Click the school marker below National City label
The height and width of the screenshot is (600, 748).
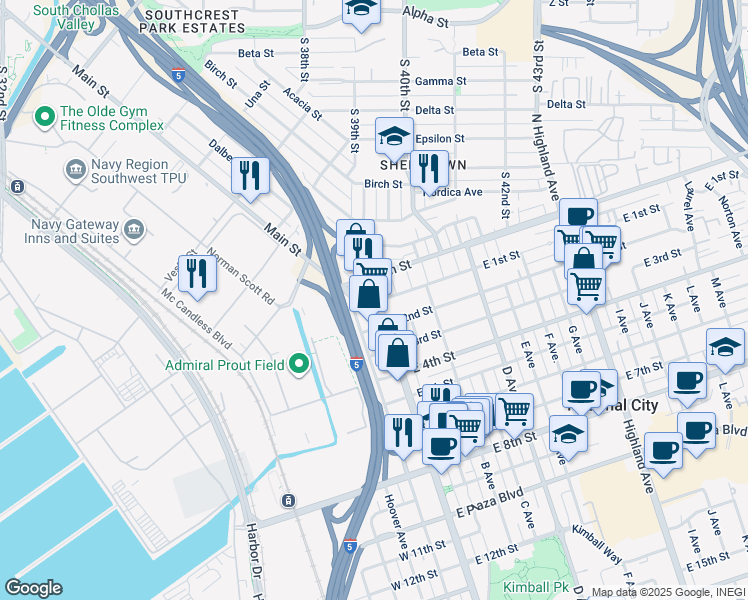568,436
